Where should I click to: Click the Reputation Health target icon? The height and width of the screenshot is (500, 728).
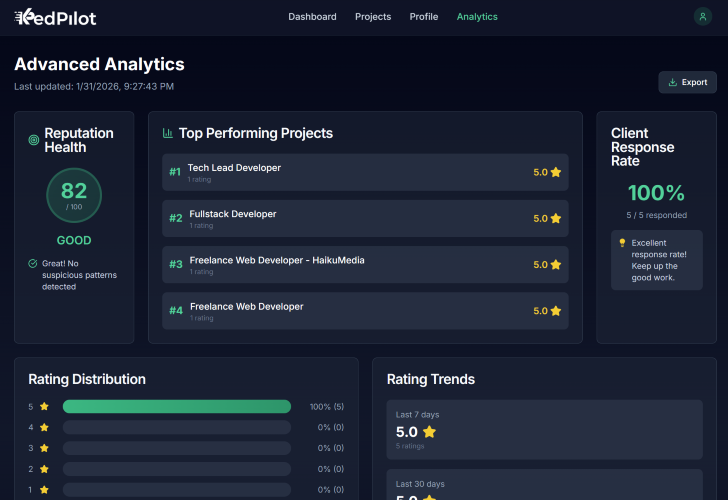(x=34, y=140)
